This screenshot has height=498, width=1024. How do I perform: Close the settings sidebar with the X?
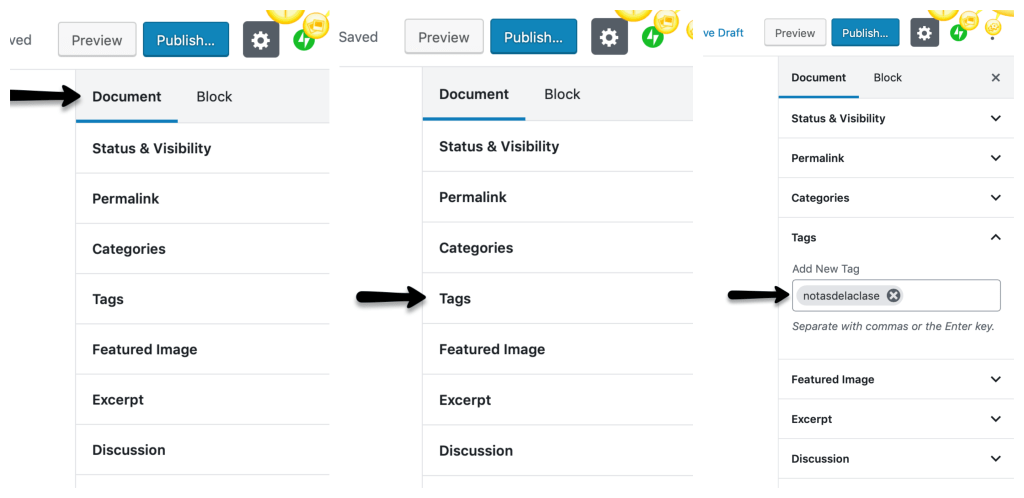coord(995,78)
